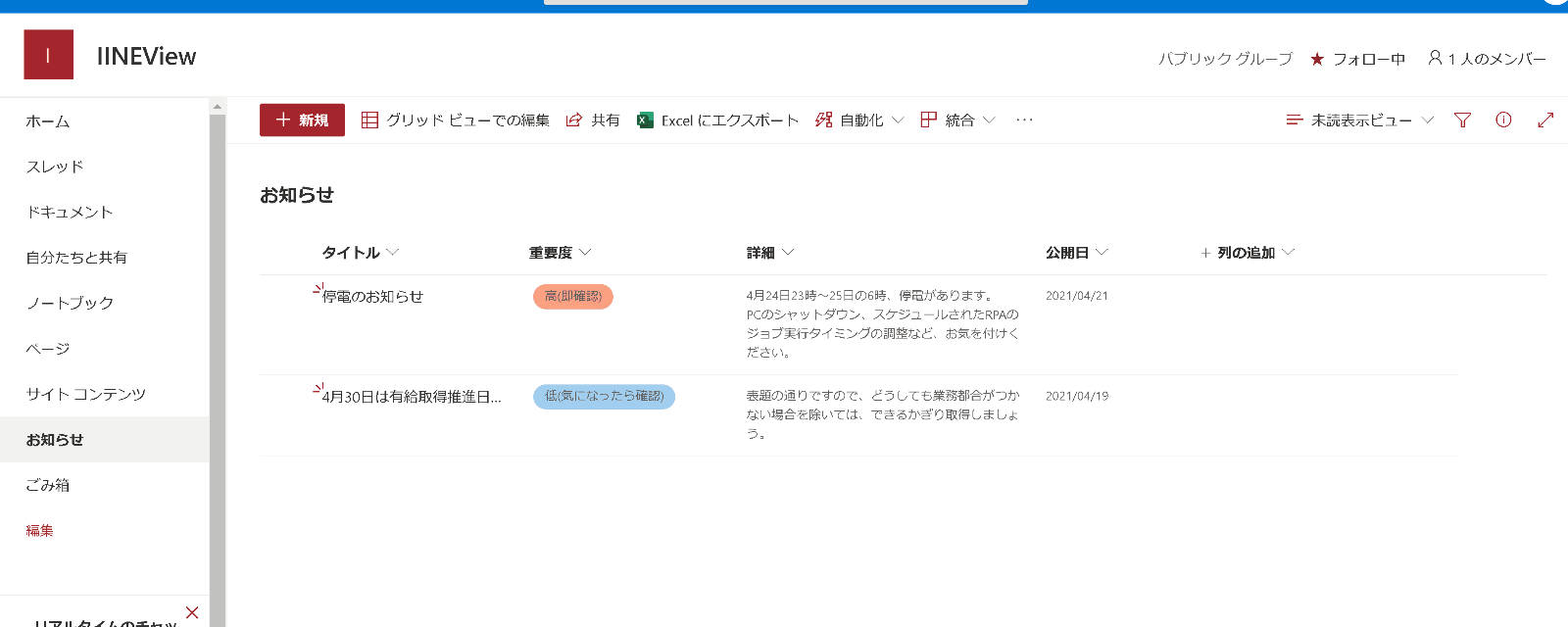Image resolution: width=1568 pixels, height=627 pixels.
Task: Click the IINEView site title
Action: [146, 57]
